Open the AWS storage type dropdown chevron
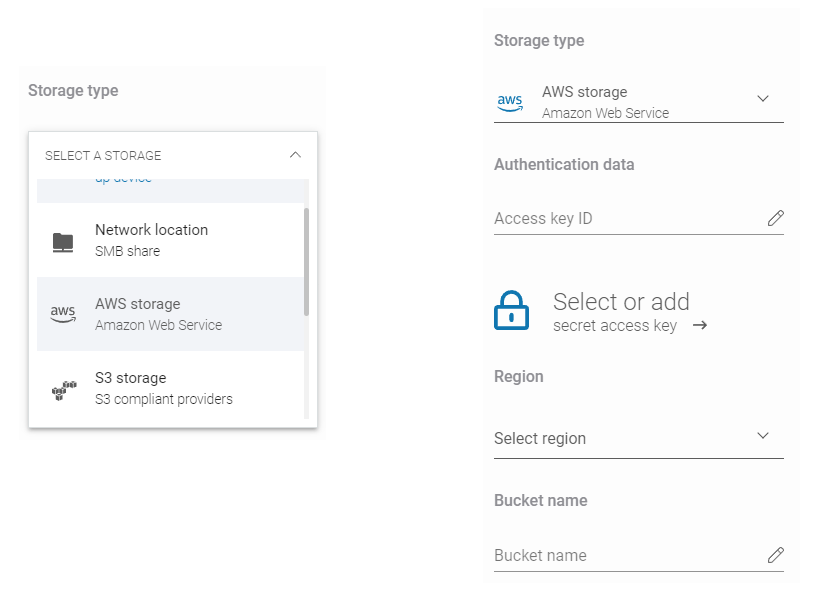 coord(763,99)
